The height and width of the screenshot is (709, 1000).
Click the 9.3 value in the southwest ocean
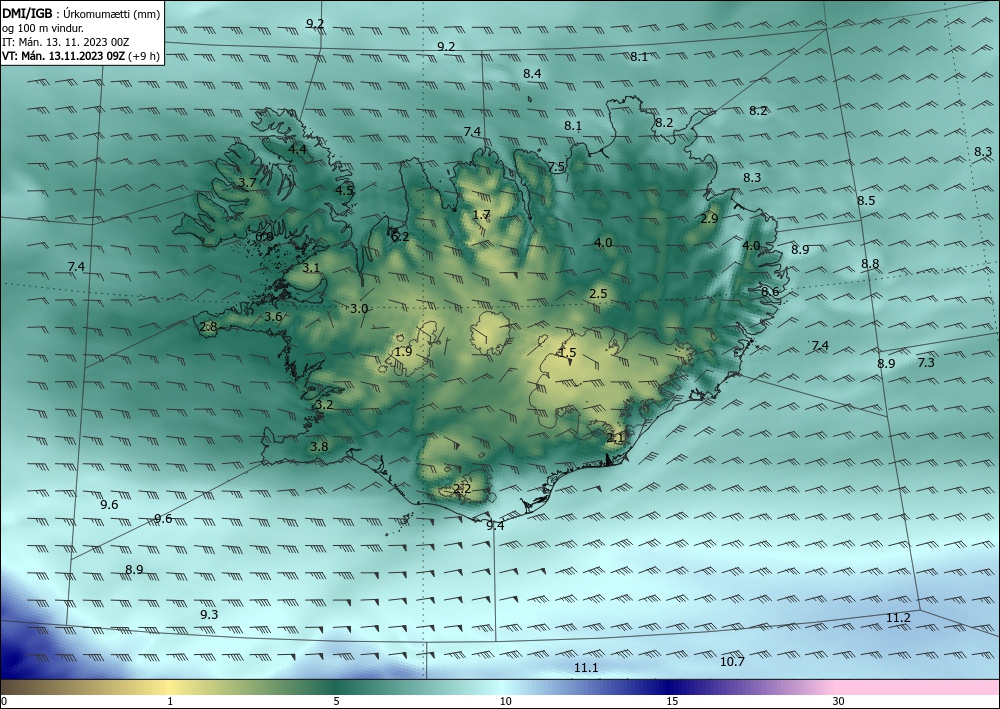click(209, 615)
